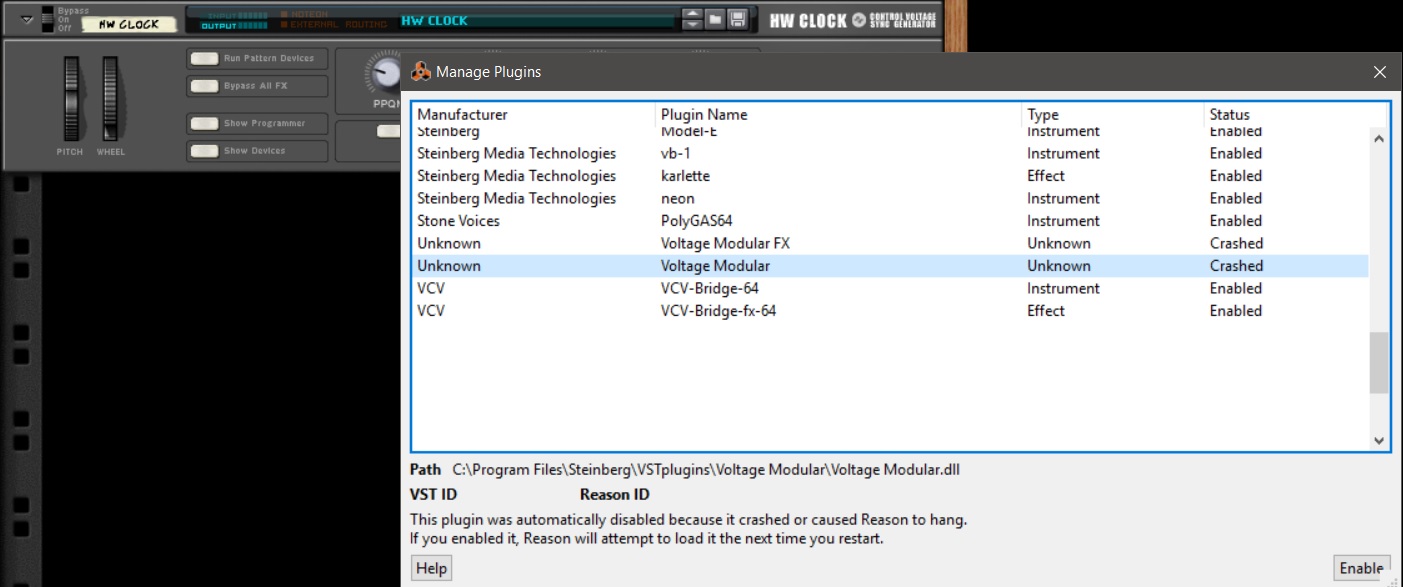Image resolution: width=1403 pixels, height=587 pixels.
Task: Click Enabled status of neon row
Action: point(1235,199)
